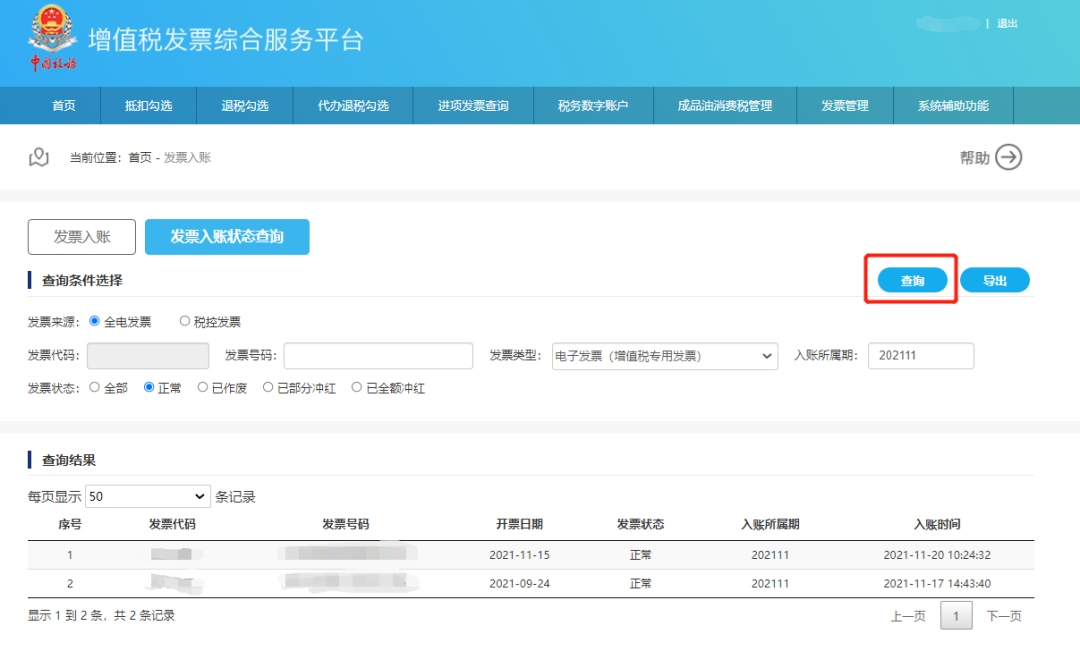Switch to 退税勾选 section
1080x651 pixels.
coord(243,105)
